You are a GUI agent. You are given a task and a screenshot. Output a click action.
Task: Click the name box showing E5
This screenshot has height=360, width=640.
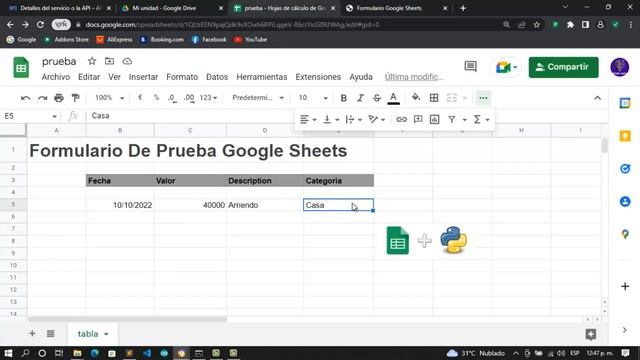click(30, 116)
